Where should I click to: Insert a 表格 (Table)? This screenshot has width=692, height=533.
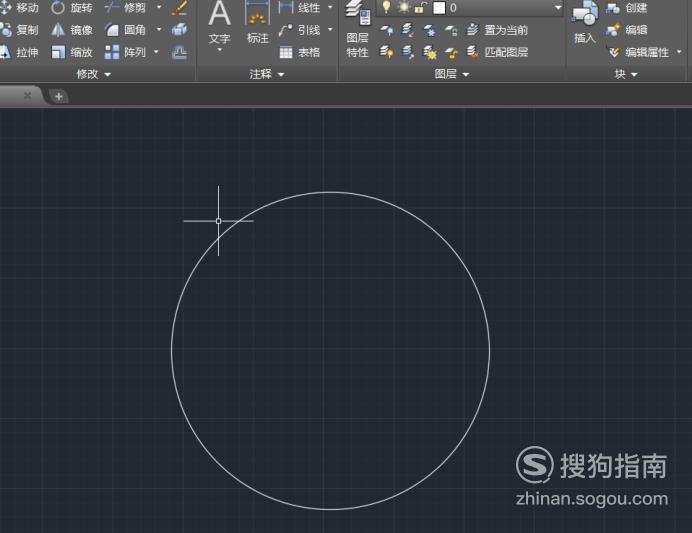300,53
